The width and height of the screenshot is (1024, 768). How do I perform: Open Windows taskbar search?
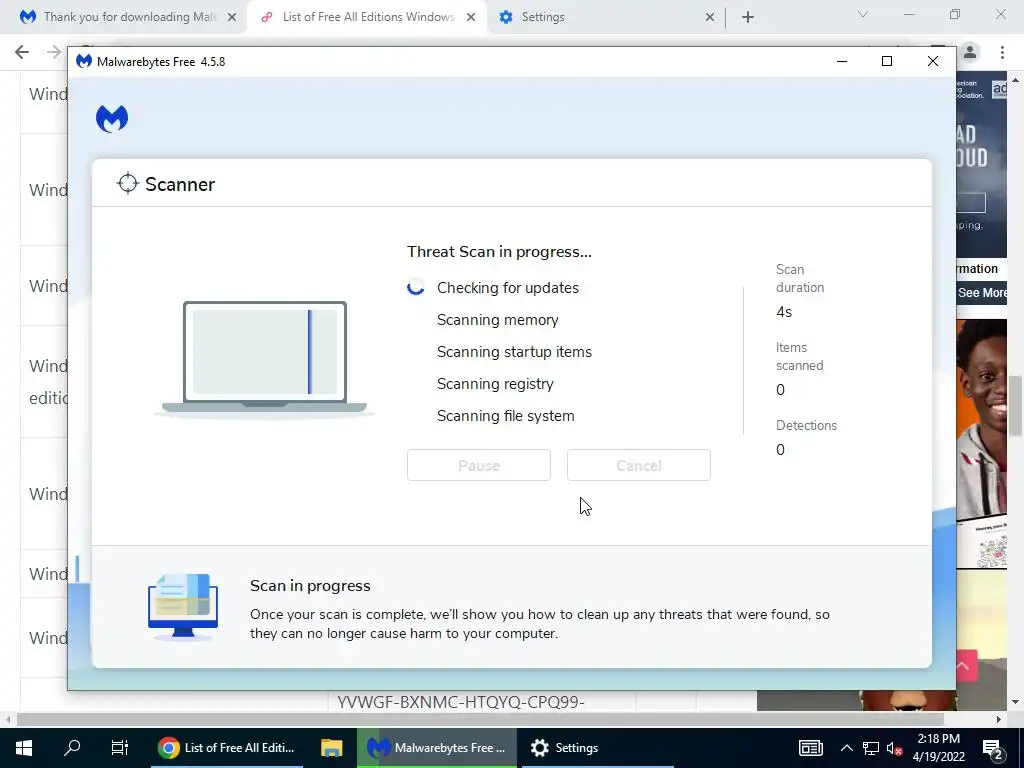pyautogui.click(x=72, y=748)
